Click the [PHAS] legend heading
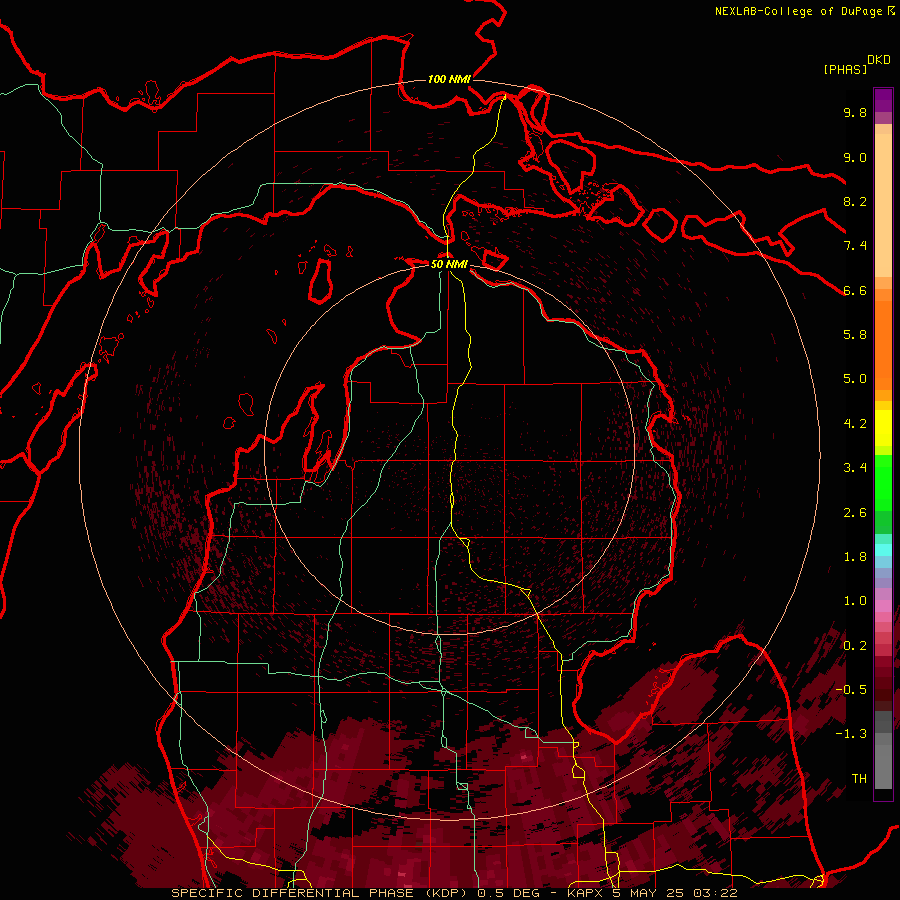 point(845,69)
